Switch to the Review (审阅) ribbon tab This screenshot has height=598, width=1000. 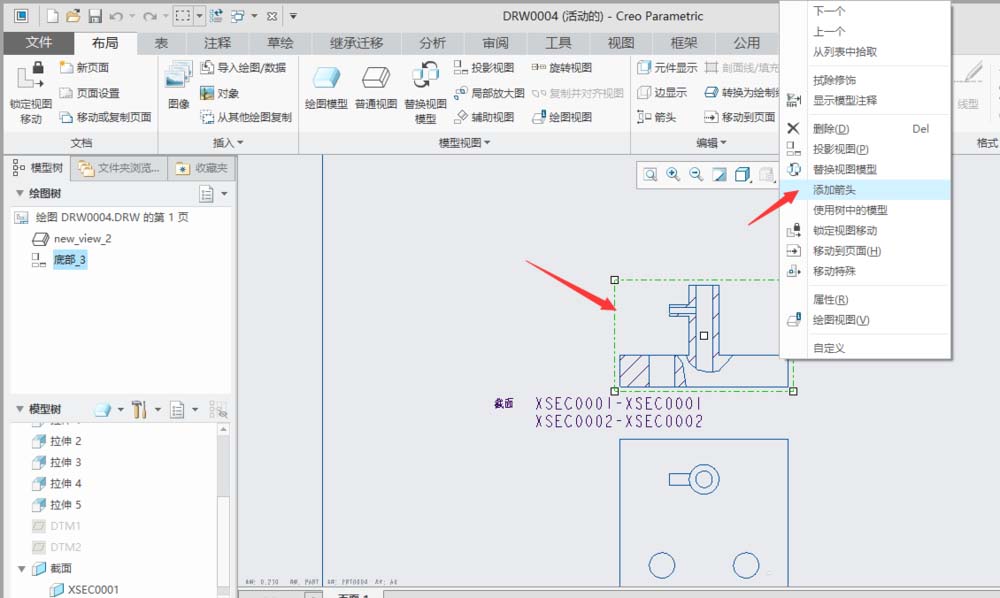pos(496,43)
